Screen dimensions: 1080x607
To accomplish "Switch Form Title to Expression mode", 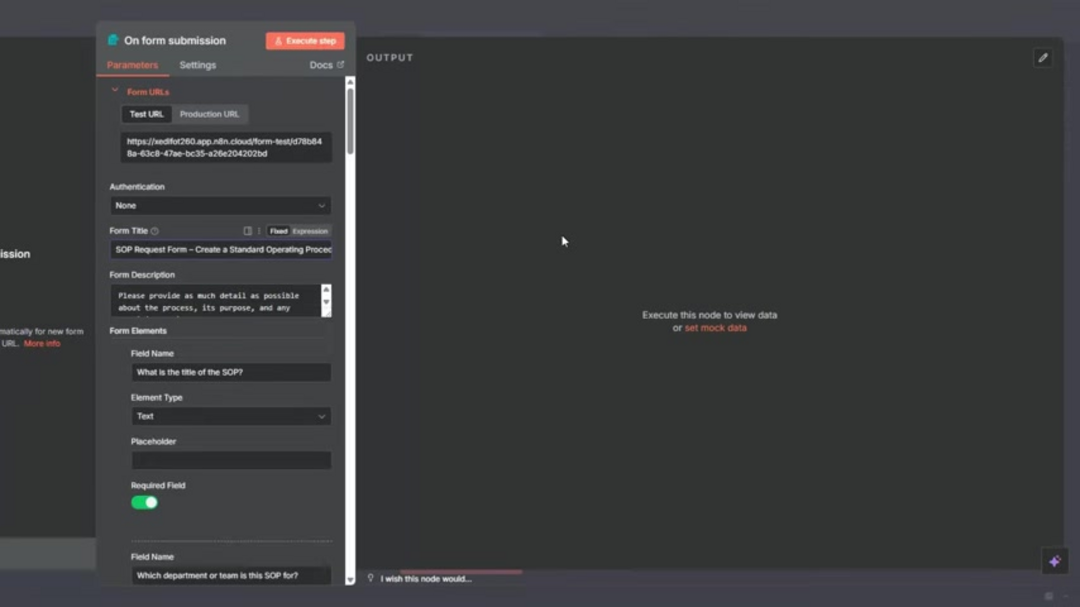I will [310, 230].
